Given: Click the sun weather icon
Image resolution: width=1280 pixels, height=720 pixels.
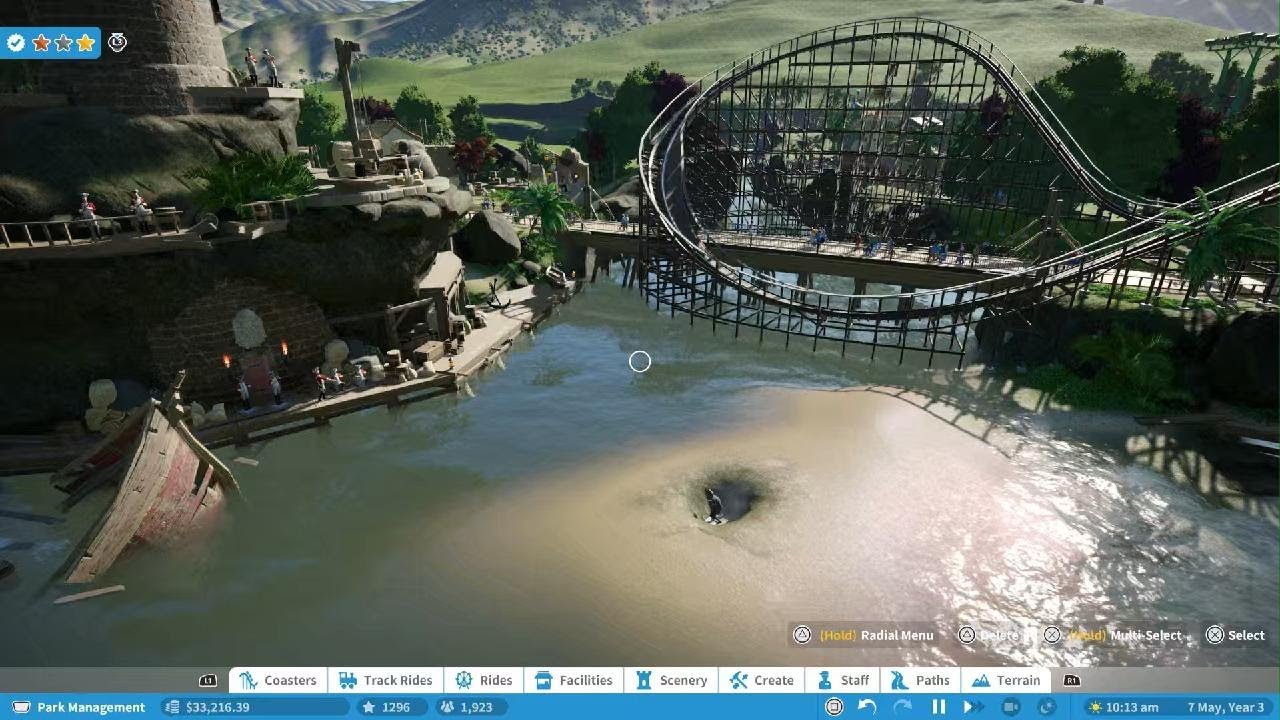Looking at the screenshot, I should click(1096, 707).
